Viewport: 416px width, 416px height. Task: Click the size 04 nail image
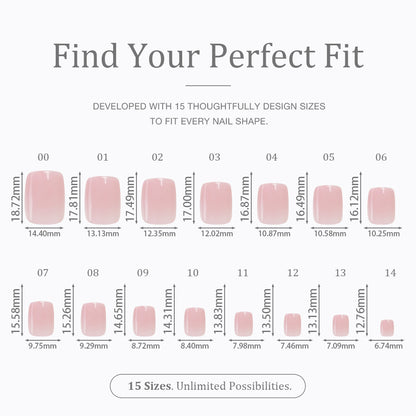tap(273, 203)
